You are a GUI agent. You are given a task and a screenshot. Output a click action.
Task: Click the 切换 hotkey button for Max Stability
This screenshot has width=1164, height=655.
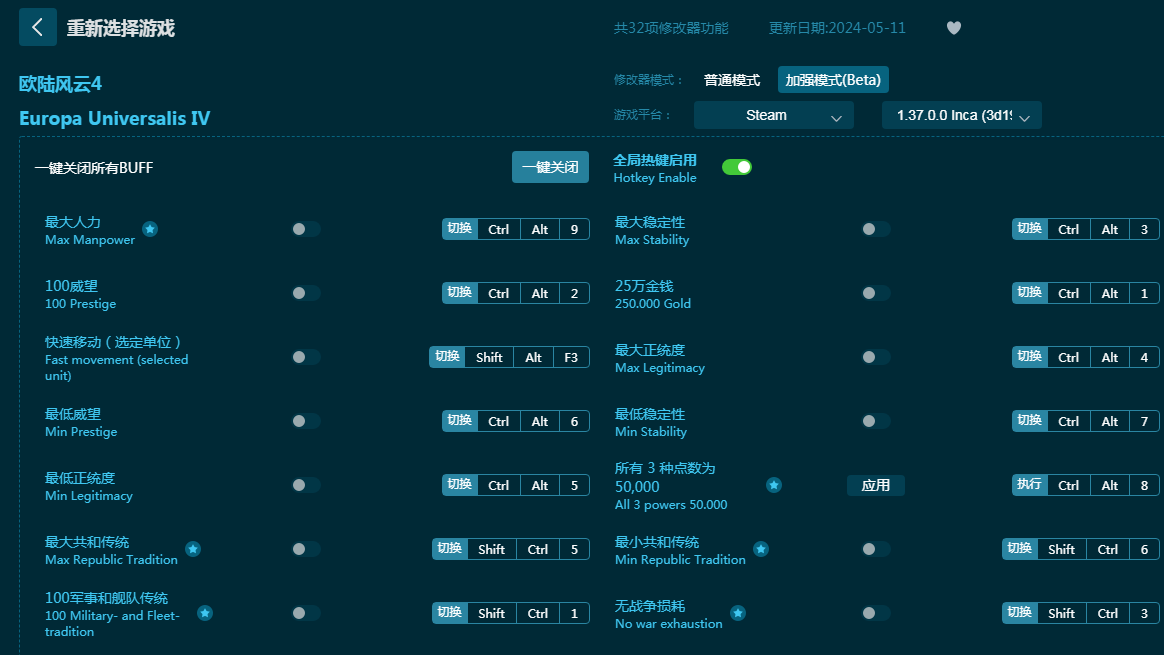(1030, 229)
